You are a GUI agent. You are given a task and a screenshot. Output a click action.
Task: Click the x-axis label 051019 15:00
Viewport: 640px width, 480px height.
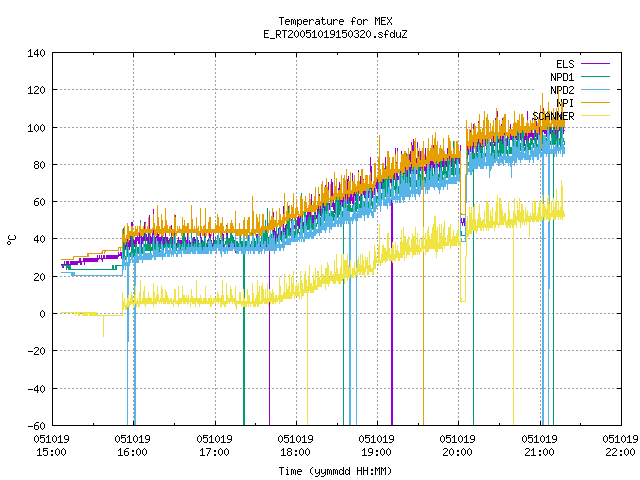pyautogui.click(x=51, y=446)
